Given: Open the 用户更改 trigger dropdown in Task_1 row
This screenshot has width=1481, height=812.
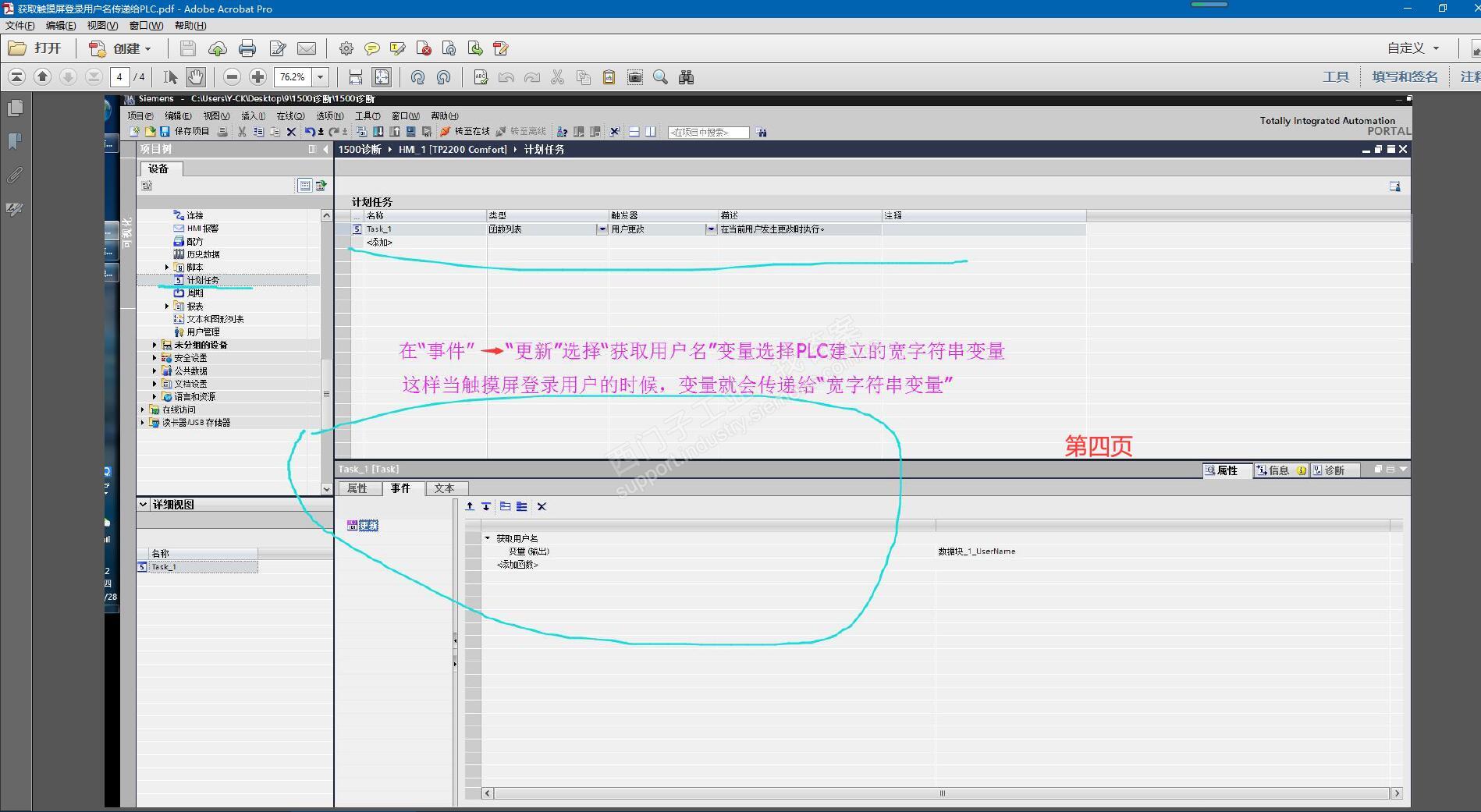Looking at the screenshot, I should click(710, 229).
